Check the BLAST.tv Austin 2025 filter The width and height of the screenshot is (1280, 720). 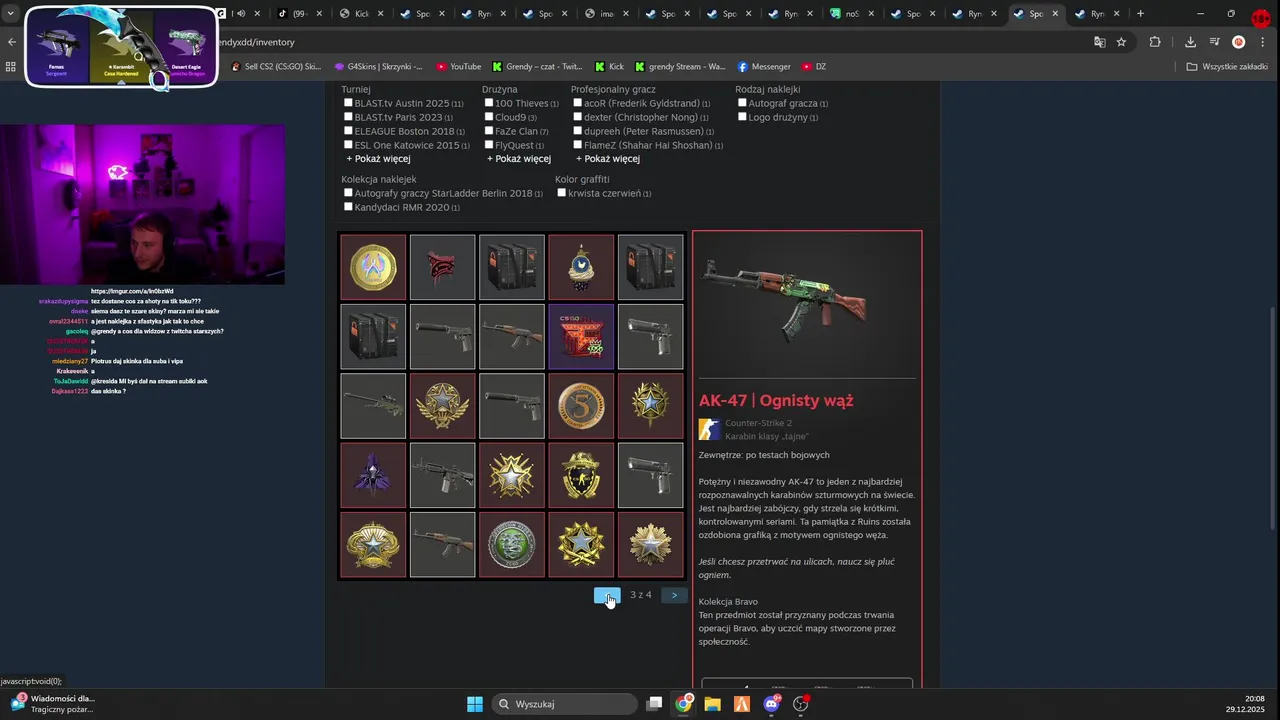pyautogui.click(x=348, y=103)
